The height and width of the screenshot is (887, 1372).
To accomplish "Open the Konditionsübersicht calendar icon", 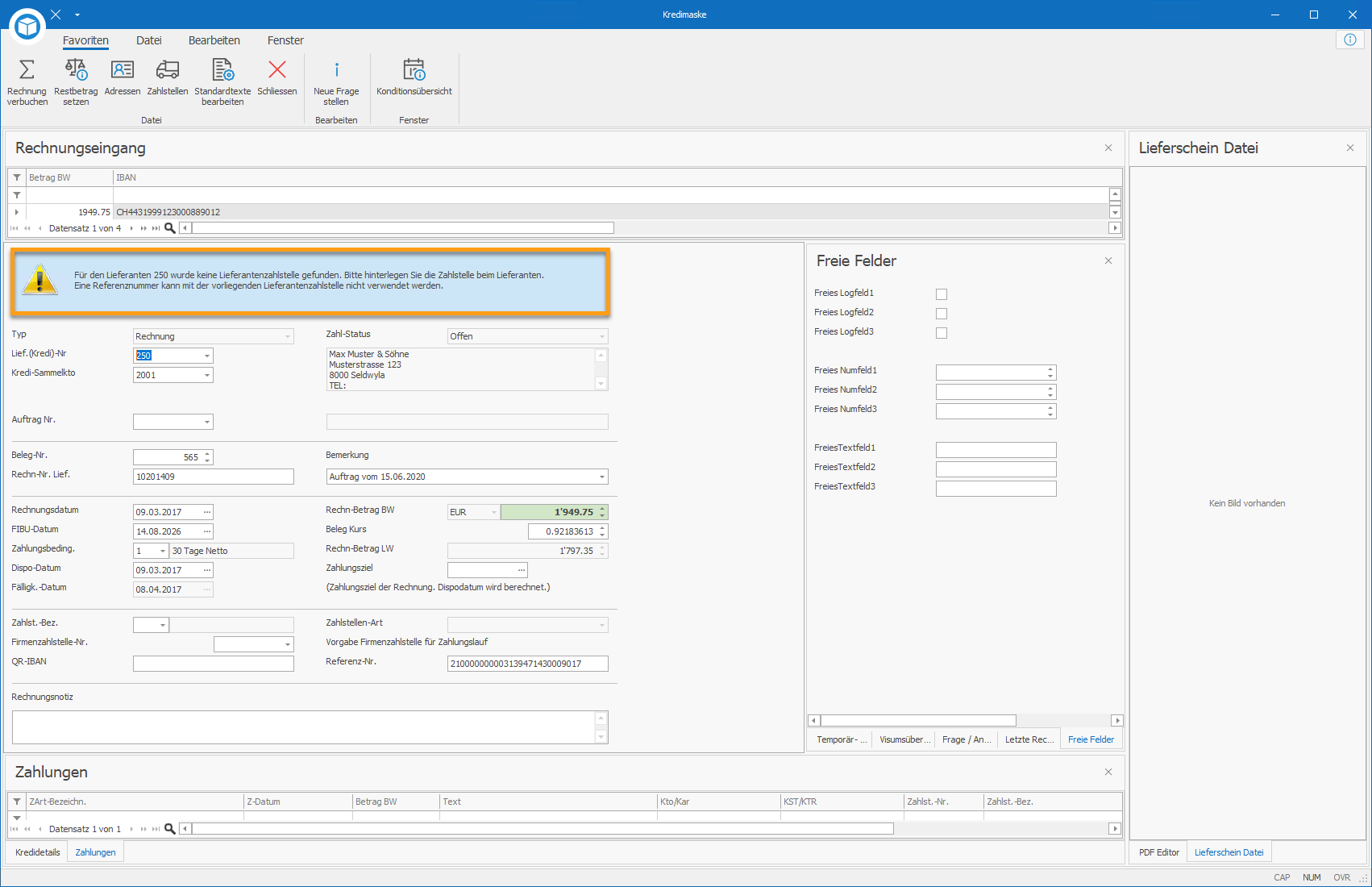I will [x=414, y=69].
